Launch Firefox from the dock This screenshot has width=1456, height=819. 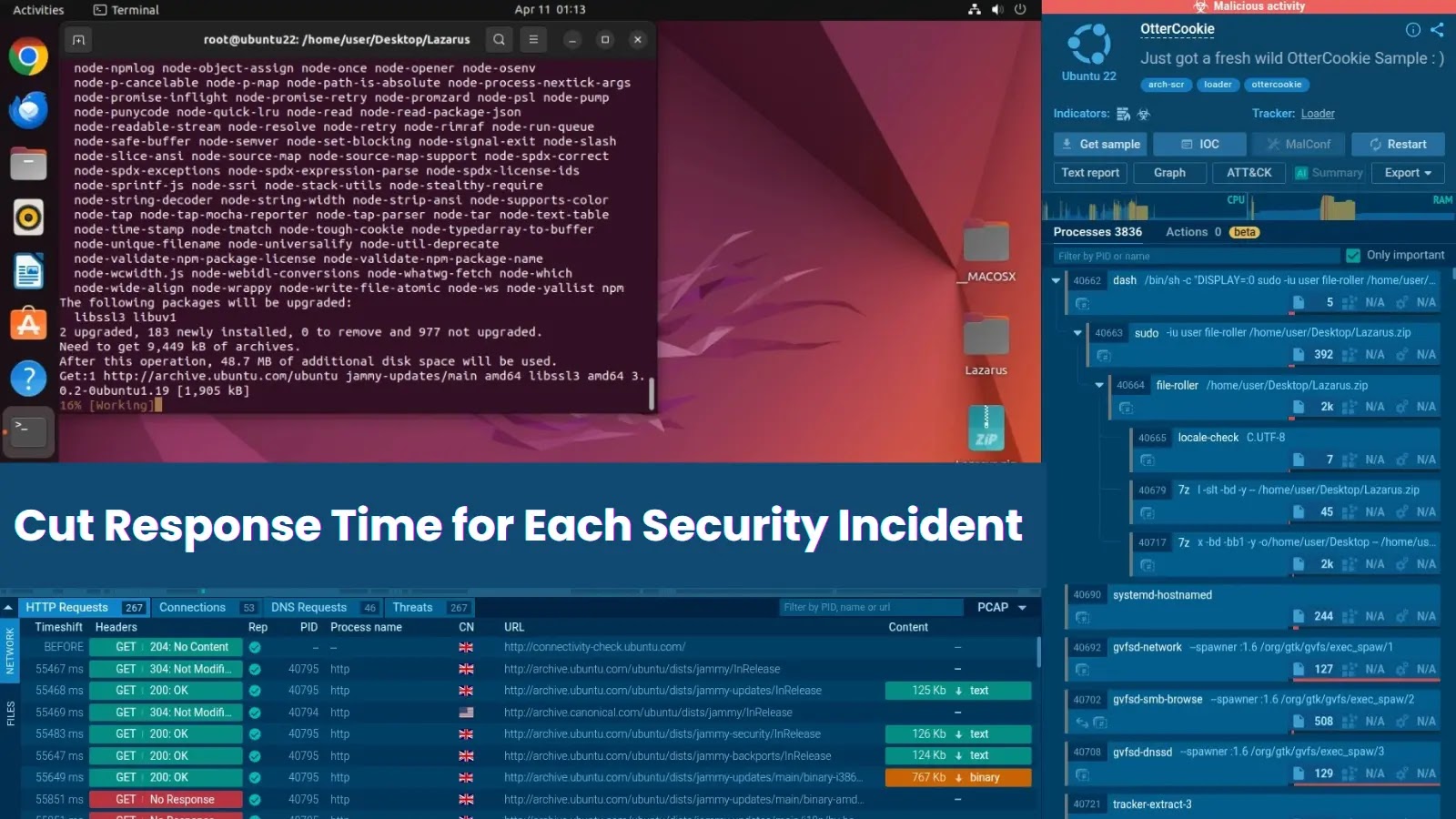point(28,110)
